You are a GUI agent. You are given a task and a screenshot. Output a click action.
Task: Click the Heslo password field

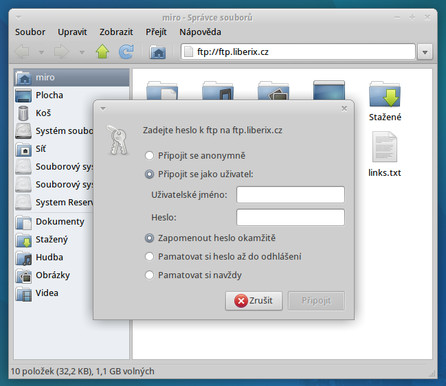tap(290, 217)
